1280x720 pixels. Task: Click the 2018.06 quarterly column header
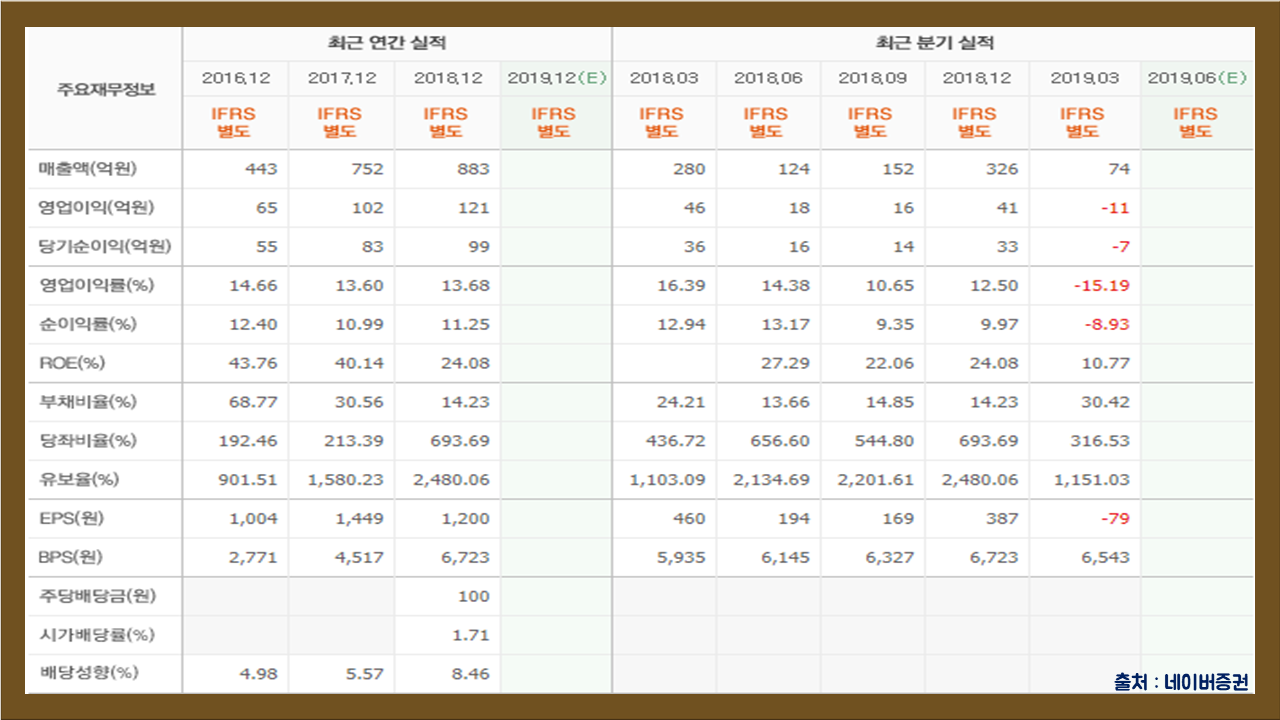pyautogui.click(x=768, y=78)
